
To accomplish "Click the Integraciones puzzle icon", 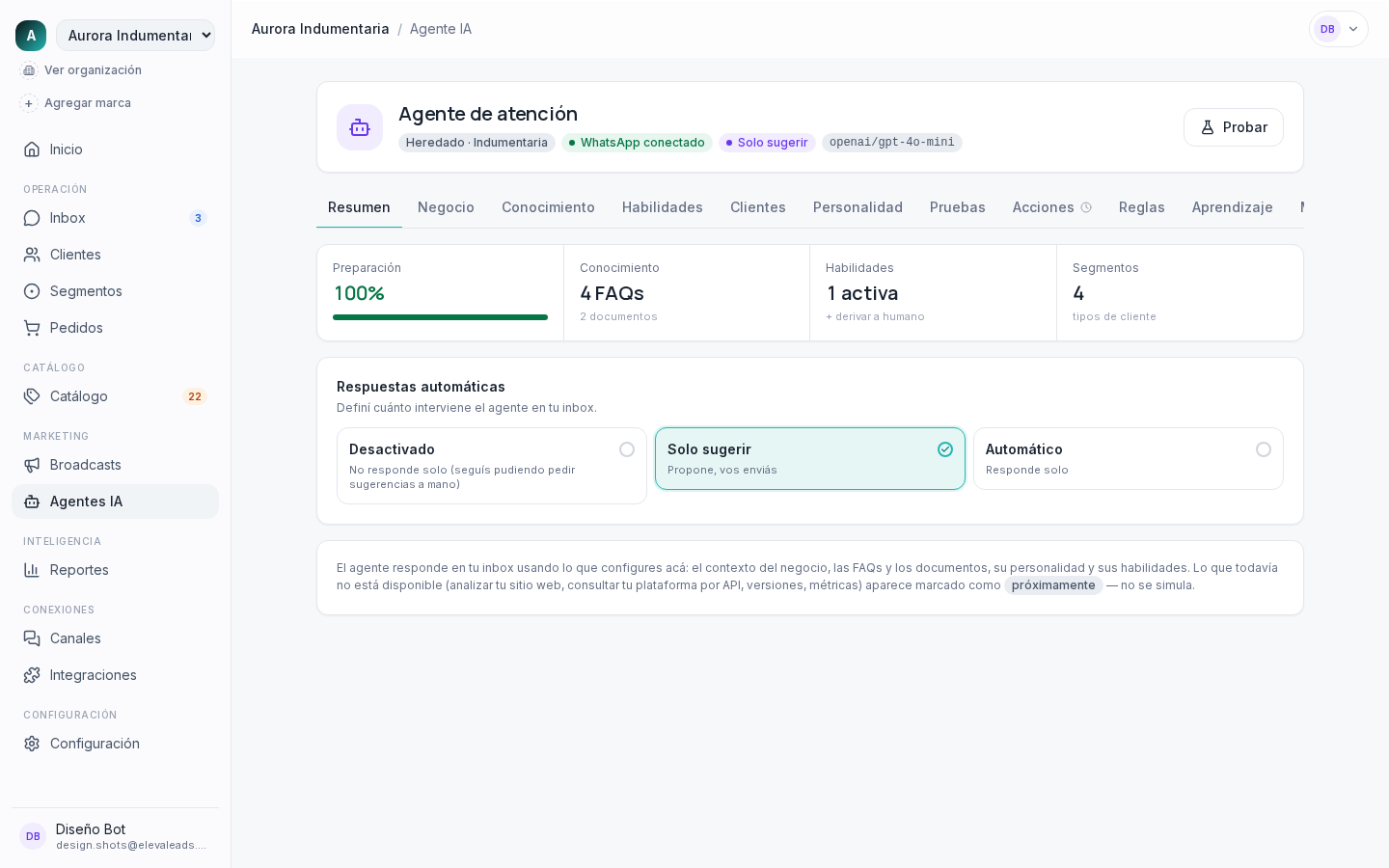I will coord(32,675).
